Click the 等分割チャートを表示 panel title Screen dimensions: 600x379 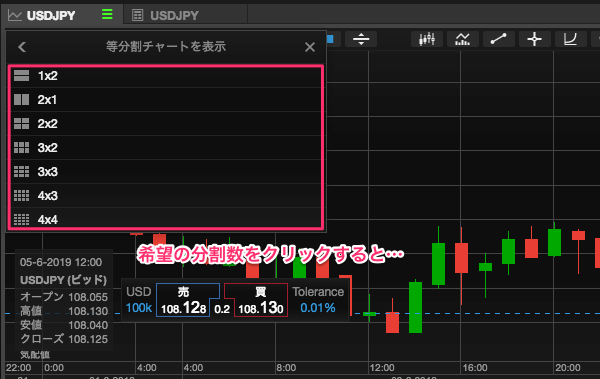(166, 47)
